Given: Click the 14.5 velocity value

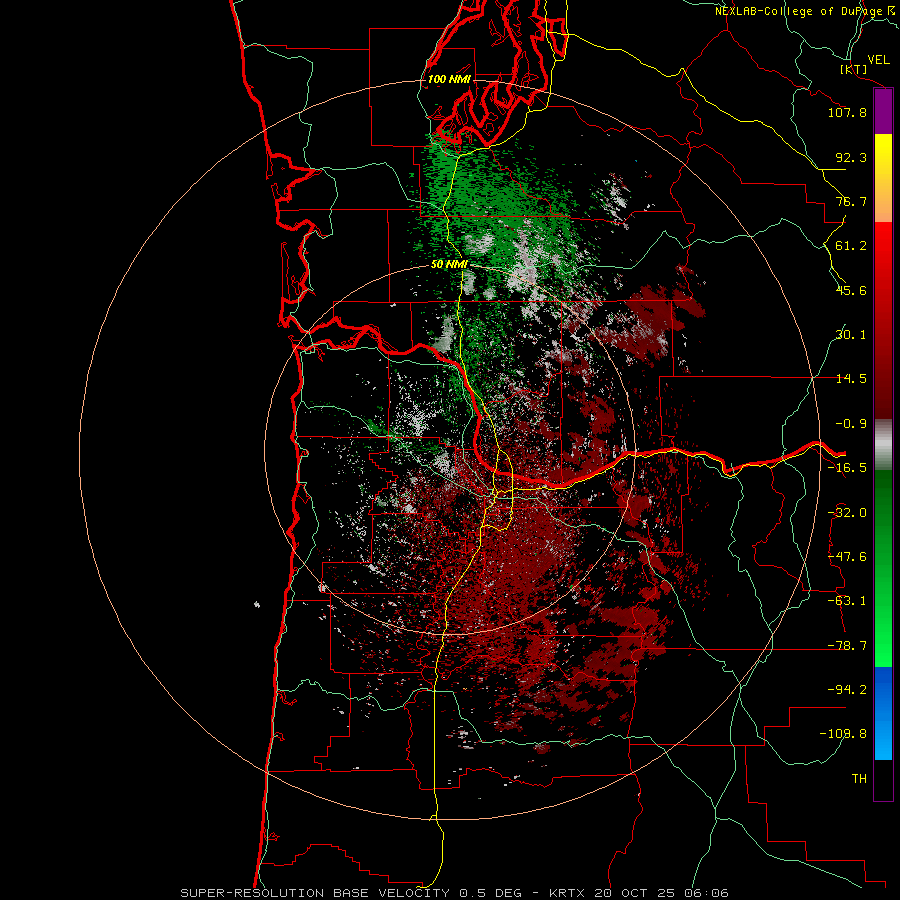Looking at the screenshot, I should click(x=851, y=379).
